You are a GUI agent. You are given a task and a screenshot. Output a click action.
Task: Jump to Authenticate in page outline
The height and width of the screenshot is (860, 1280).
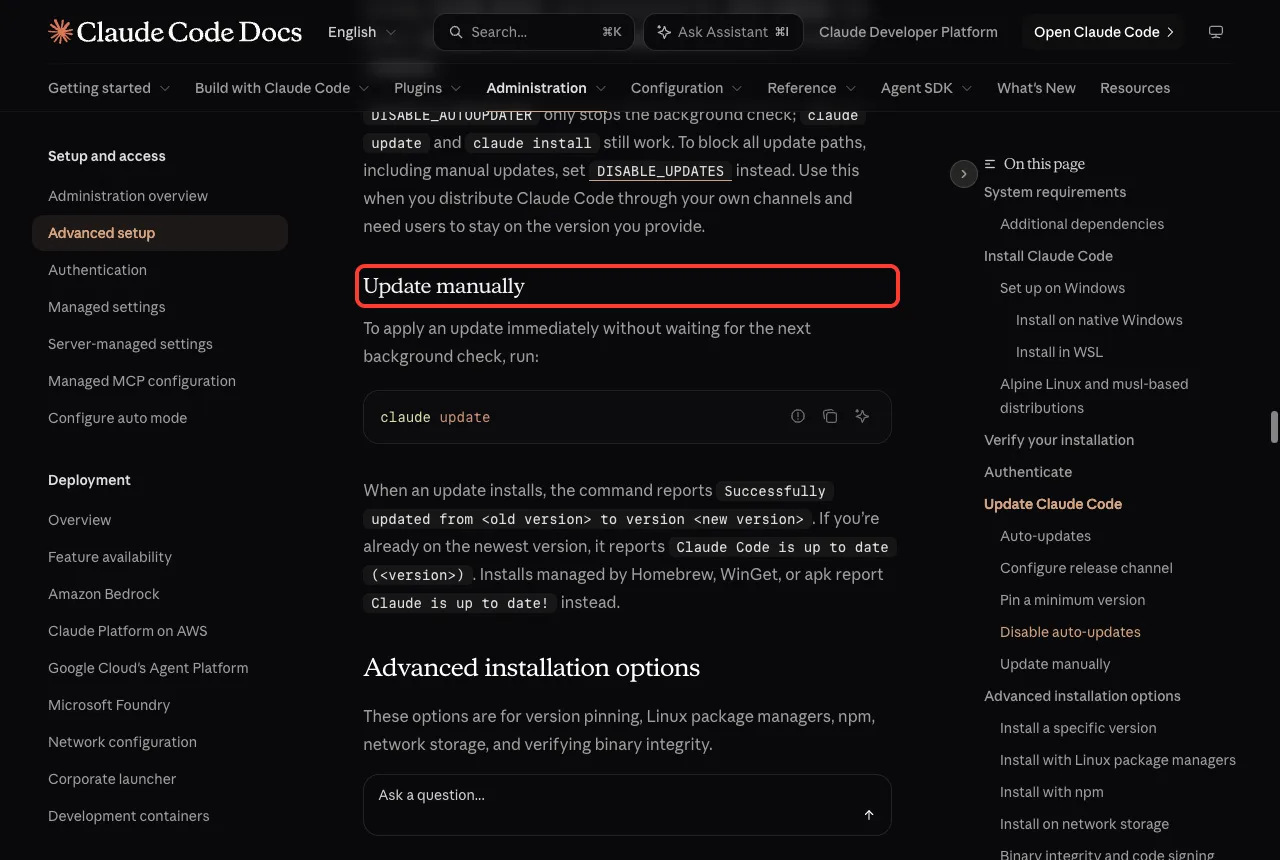pos(1028,472)
